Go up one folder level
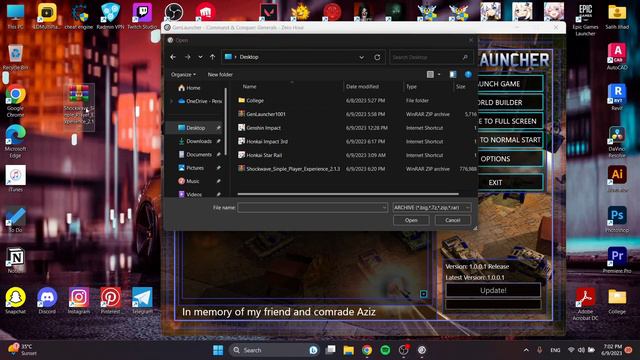640x360 pixels. [213, 57]
